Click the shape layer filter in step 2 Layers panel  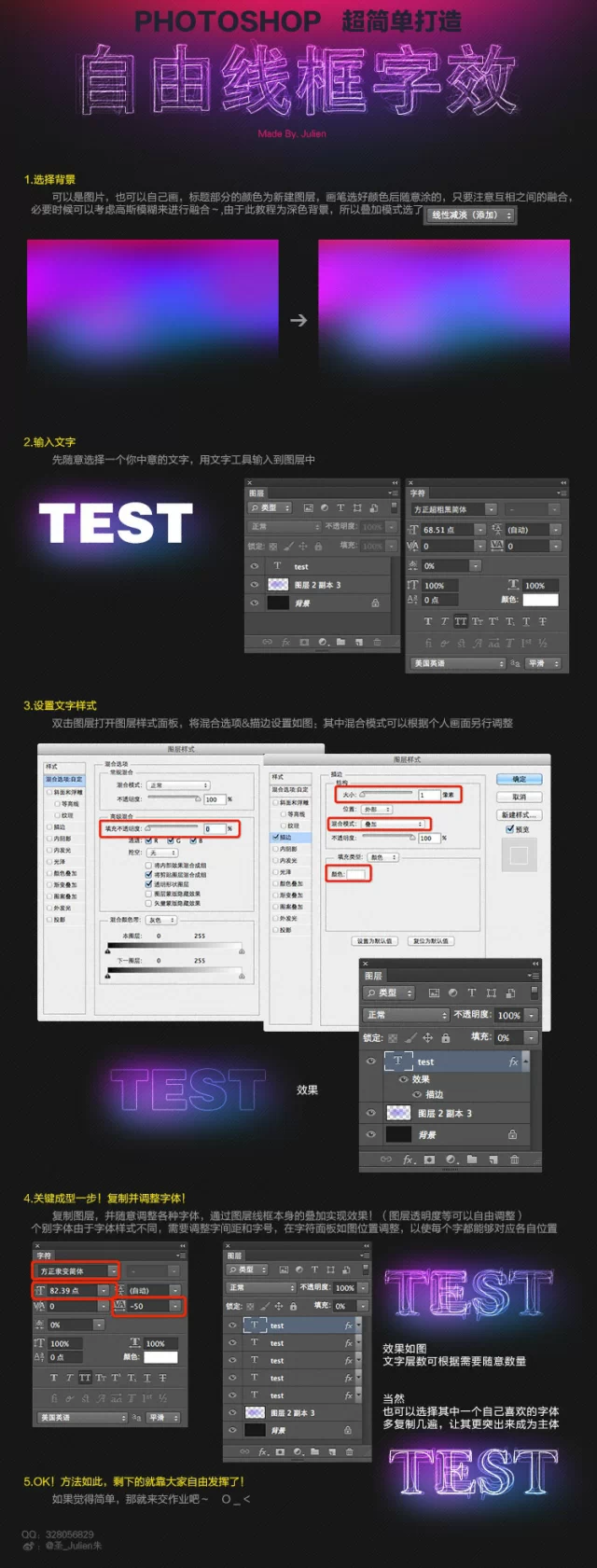[357, 508]
